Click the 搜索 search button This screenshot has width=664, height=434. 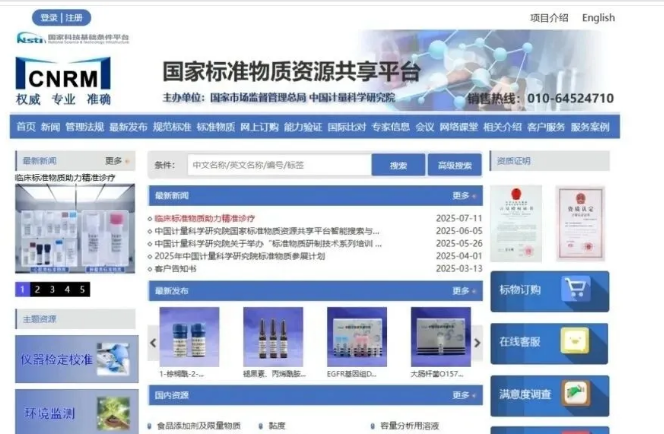[398, 165]
